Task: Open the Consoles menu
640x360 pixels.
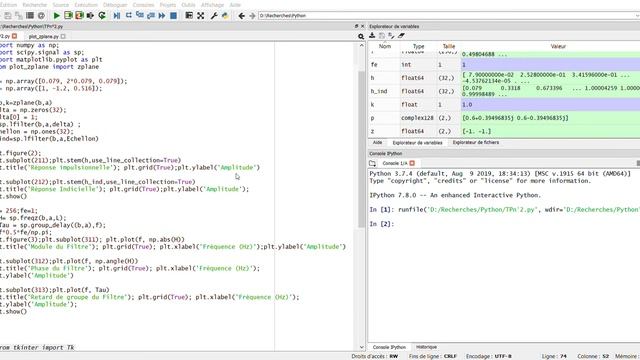Action: 143,5
